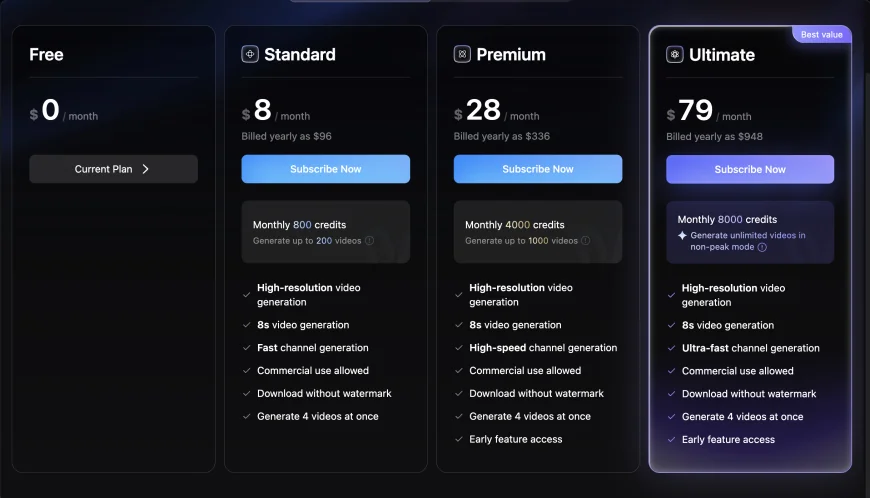The height and width of the screenshot is (498, 870).
Task: Click Ultimate's Ultra-fast channel generation checkmark
Action: tap(671, 348)
